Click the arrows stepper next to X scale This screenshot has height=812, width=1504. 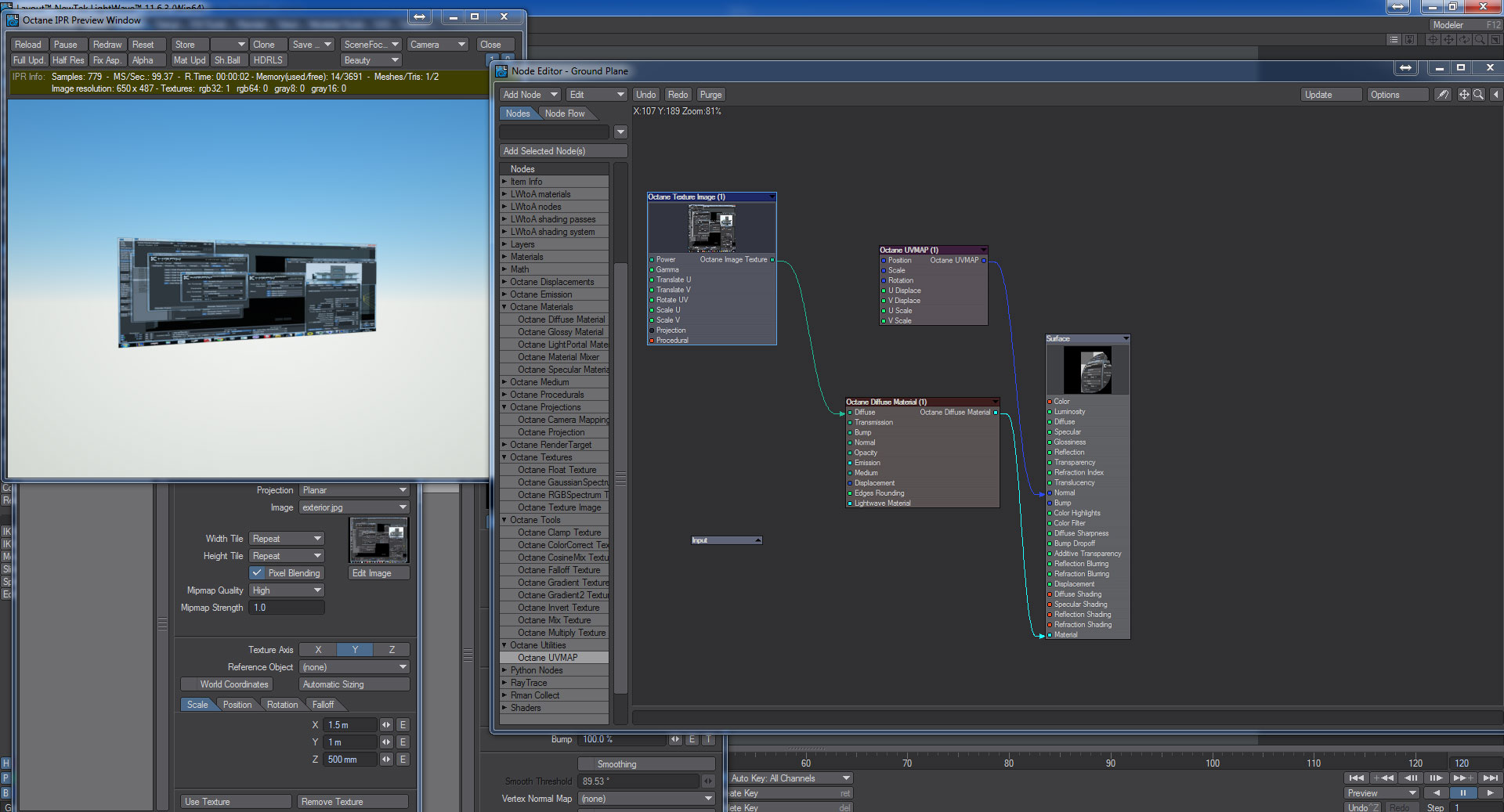[386, 725]
